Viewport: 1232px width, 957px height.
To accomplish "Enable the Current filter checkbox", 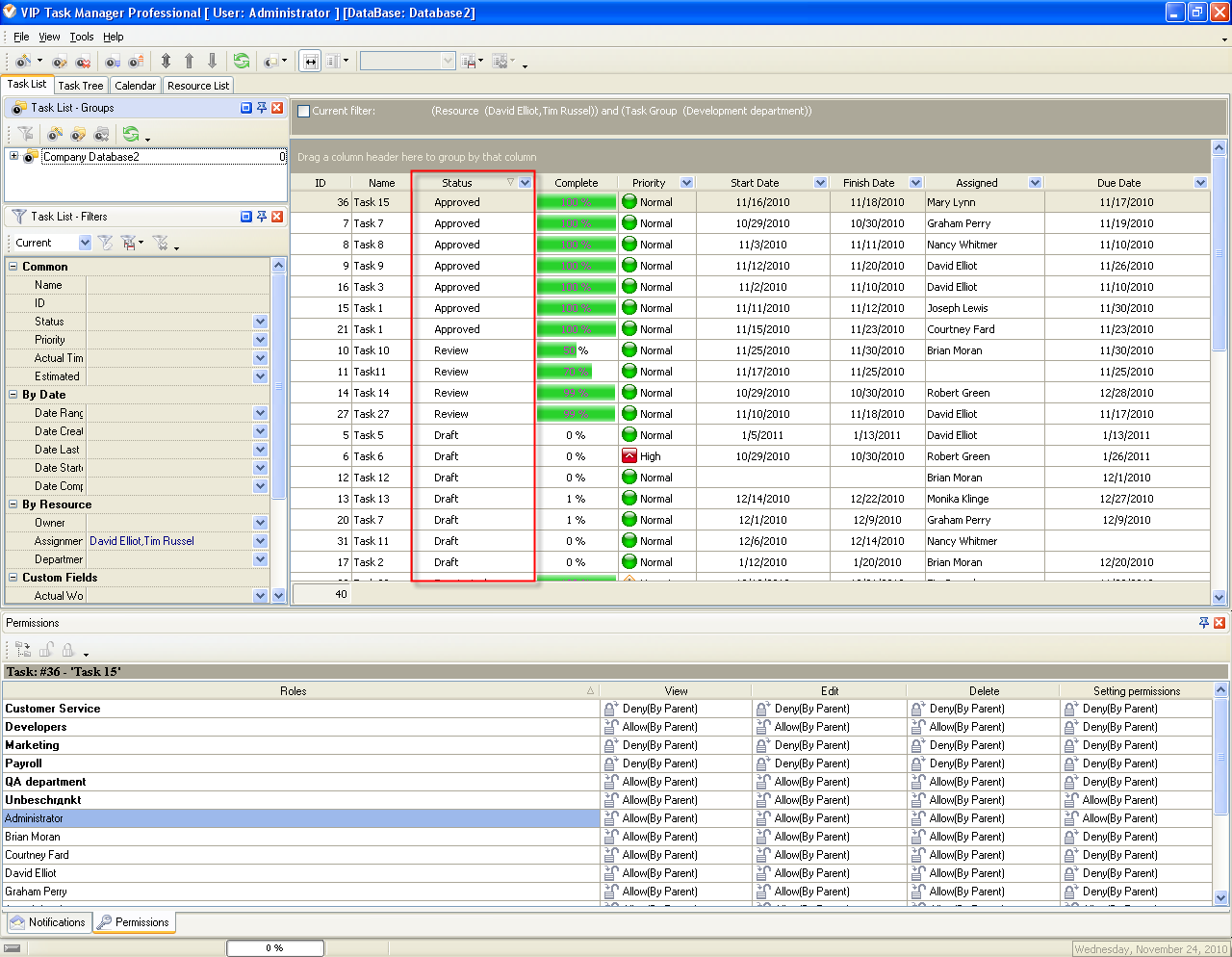I will pyautogui.click(x=303, y=111).
